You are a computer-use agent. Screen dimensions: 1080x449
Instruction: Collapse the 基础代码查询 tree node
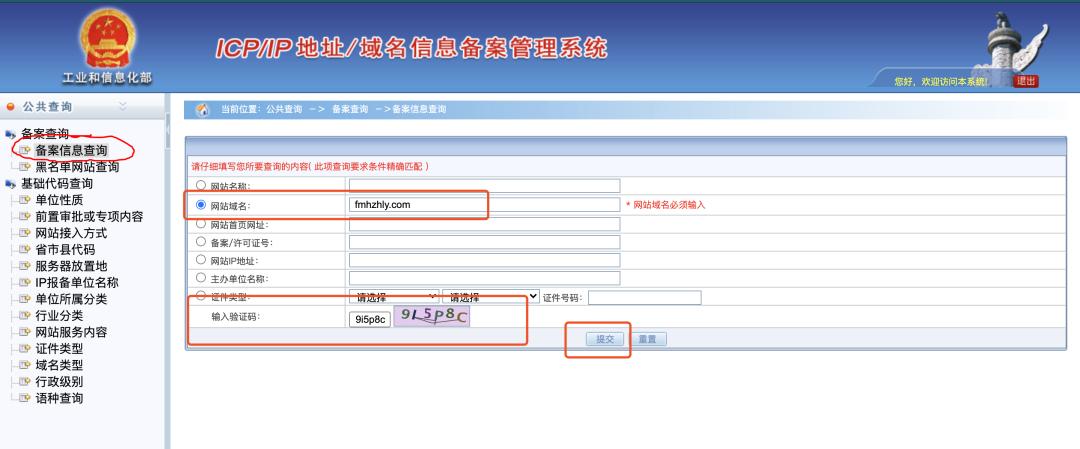point(56,184)
